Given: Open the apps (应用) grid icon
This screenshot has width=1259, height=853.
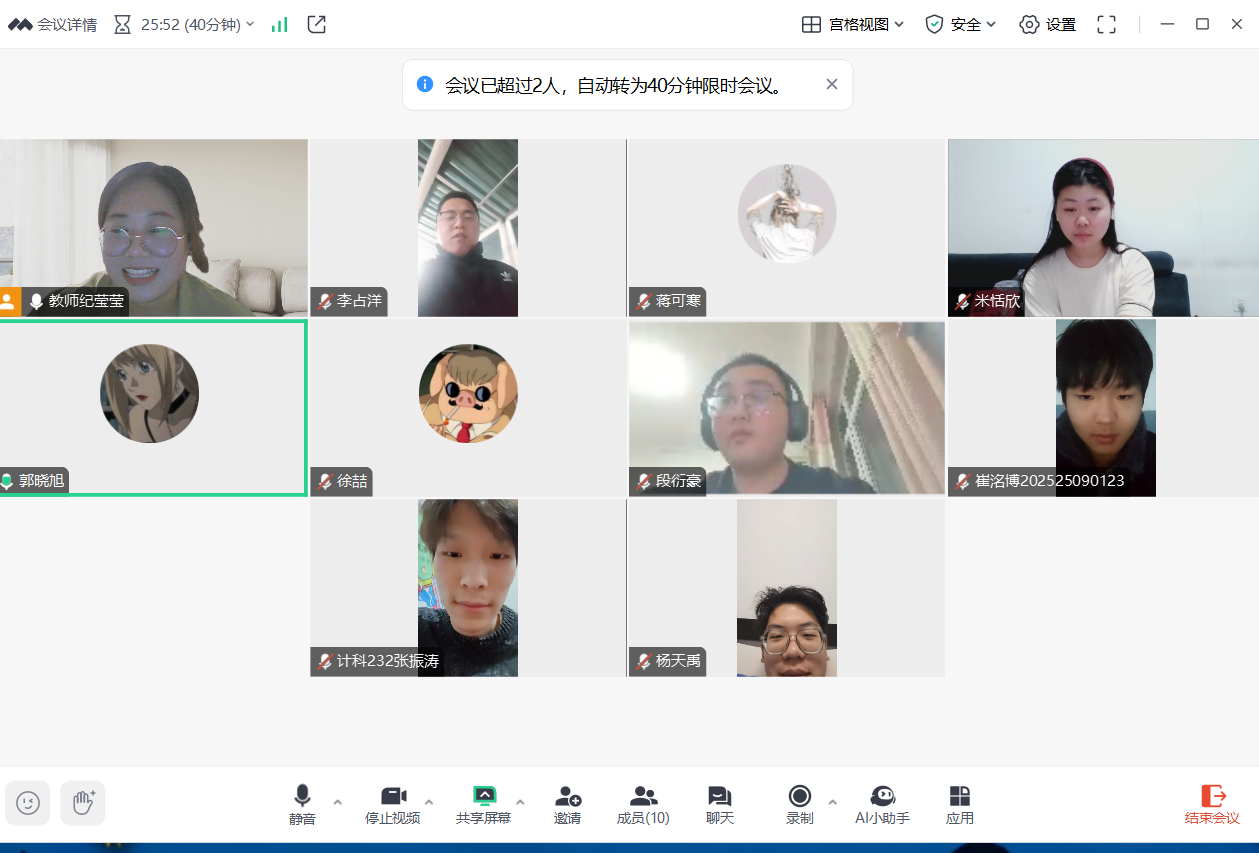Looking at the screenshot, I should [959, 804].
